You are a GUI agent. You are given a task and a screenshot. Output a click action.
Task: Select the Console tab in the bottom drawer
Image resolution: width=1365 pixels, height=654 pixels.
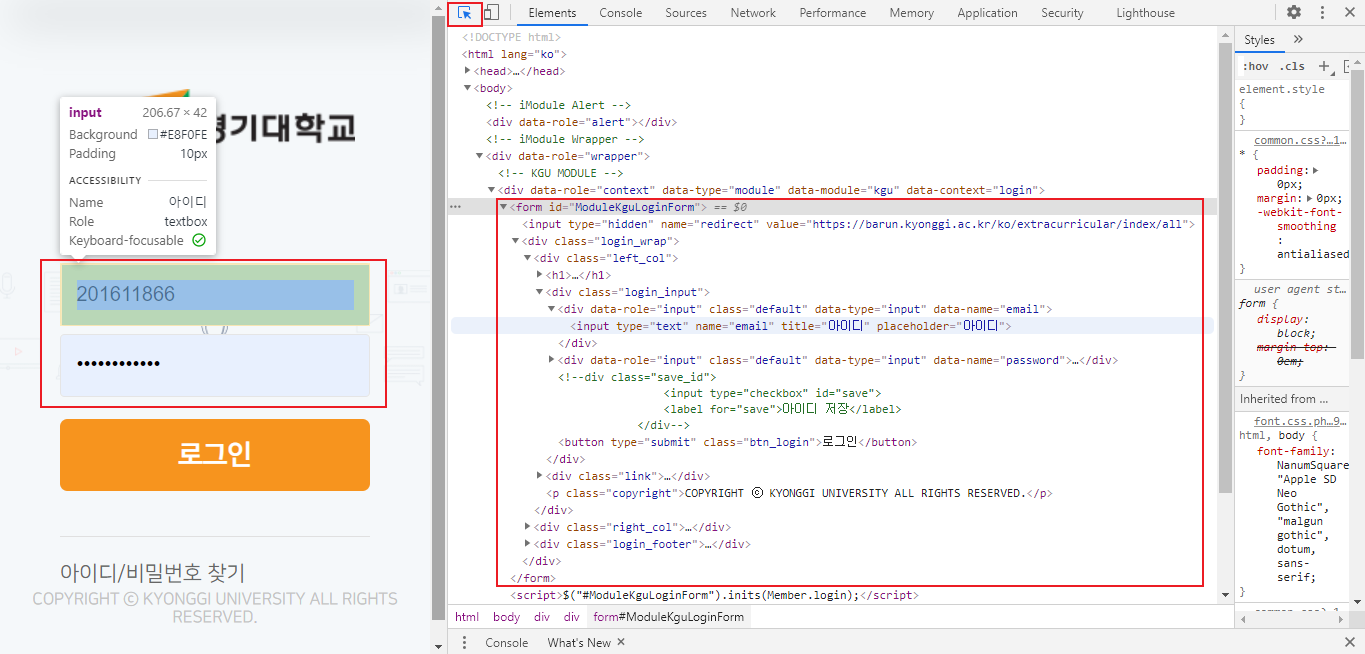[507, 643]
